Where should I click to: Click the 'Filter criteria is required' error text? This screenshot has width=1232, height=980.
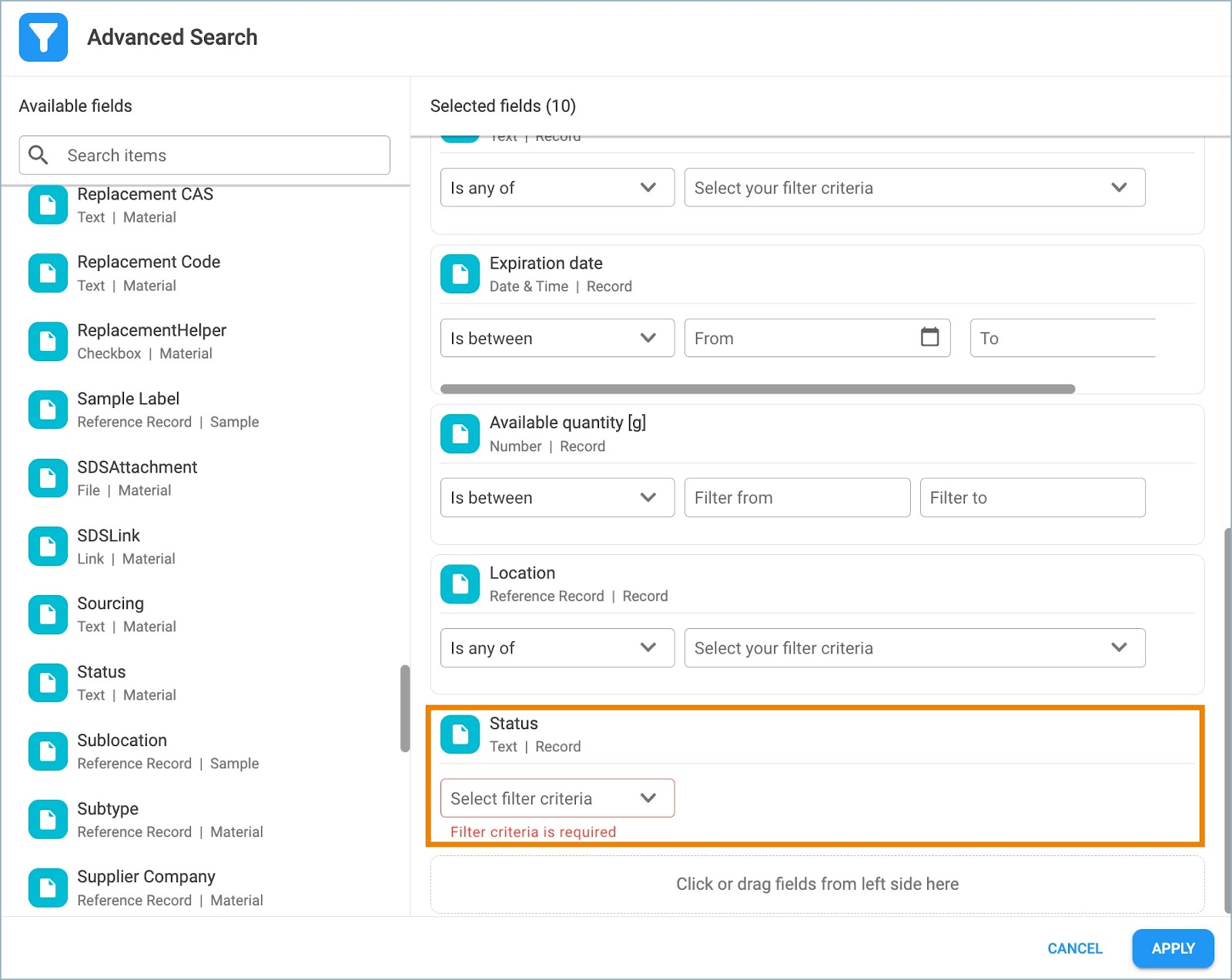533,831
